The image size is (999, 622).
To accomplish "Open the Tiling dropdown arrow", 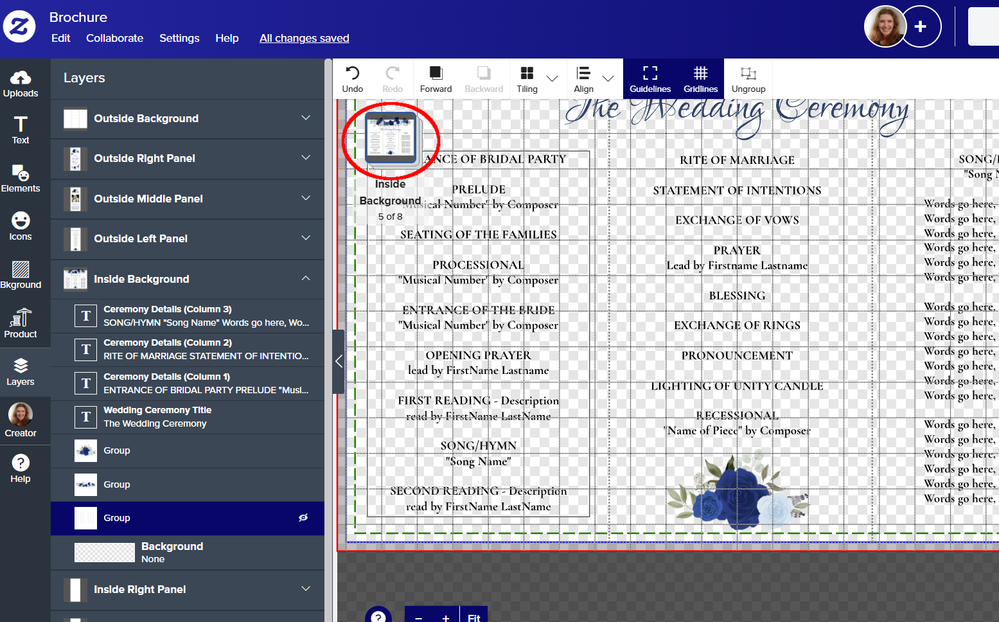I will [x=552, y=78].
